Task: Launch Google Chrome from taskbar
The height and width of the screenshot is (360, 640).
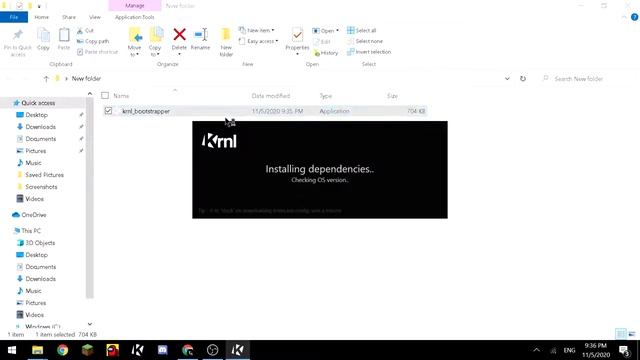Action: (62, 350)
